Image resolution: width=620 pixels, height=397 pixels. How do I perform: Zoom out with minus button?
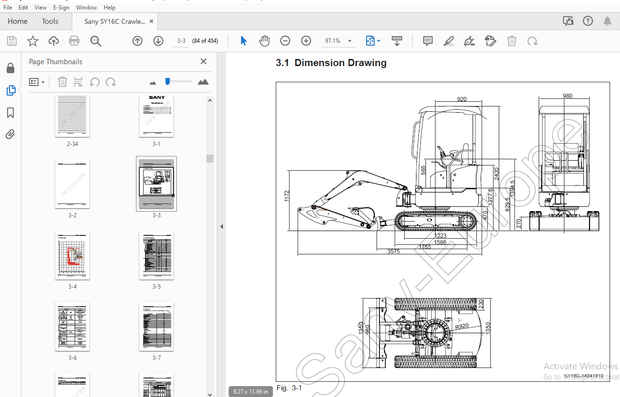coord(285,41)
